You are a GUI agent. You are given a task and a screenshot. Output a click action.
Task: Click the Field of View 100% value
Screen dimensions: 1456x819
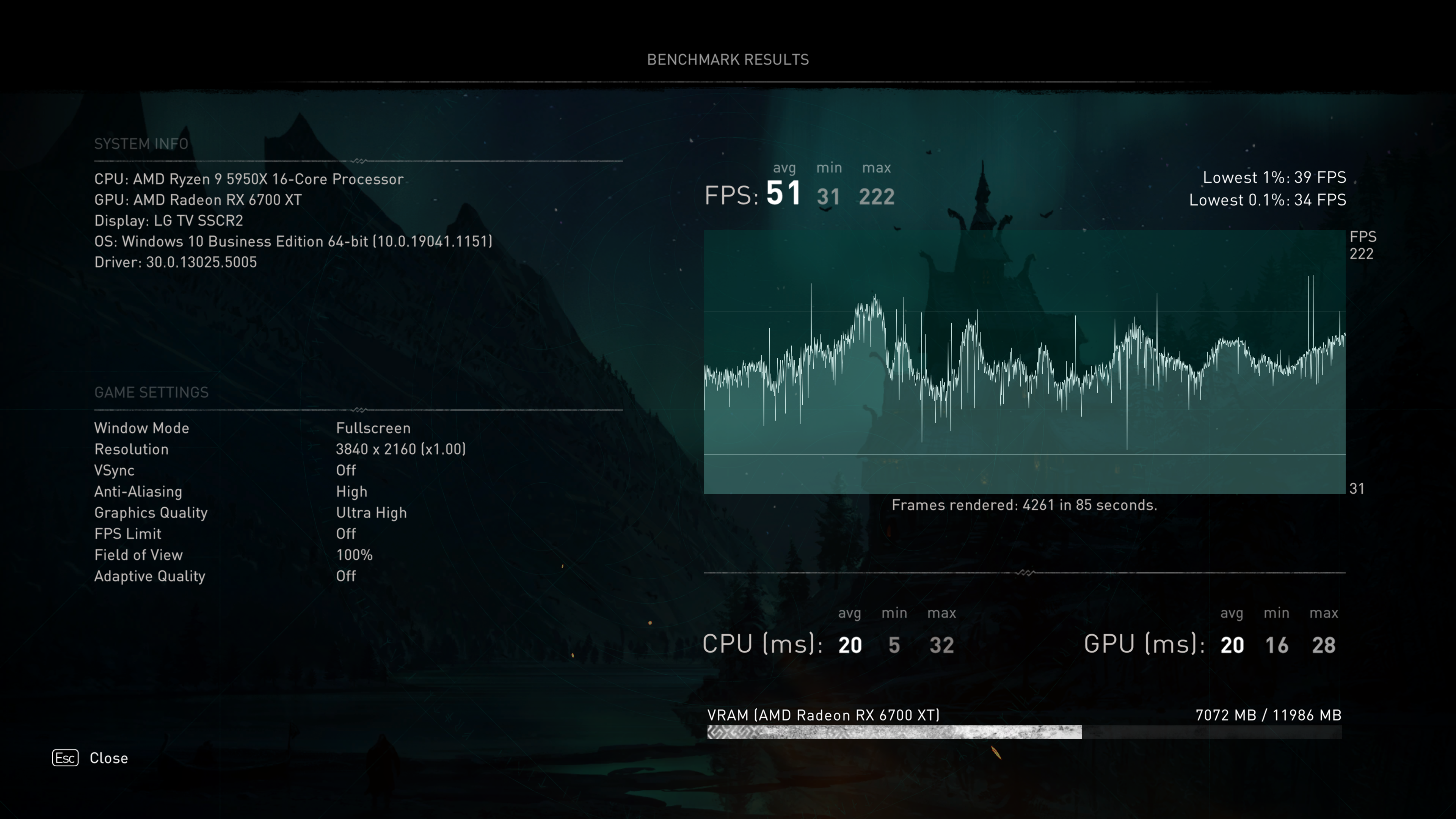355,555
